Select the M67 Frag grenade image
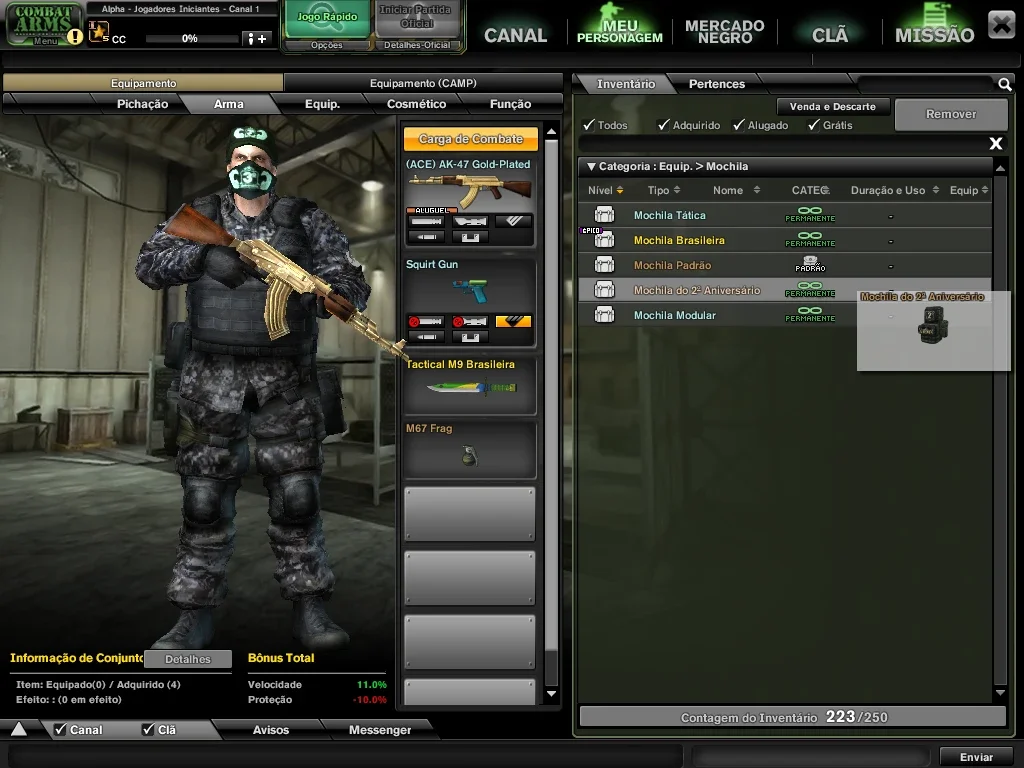The height and width of the screenshot is (768, 1024). pyautogui.click(x=470, y=455)
